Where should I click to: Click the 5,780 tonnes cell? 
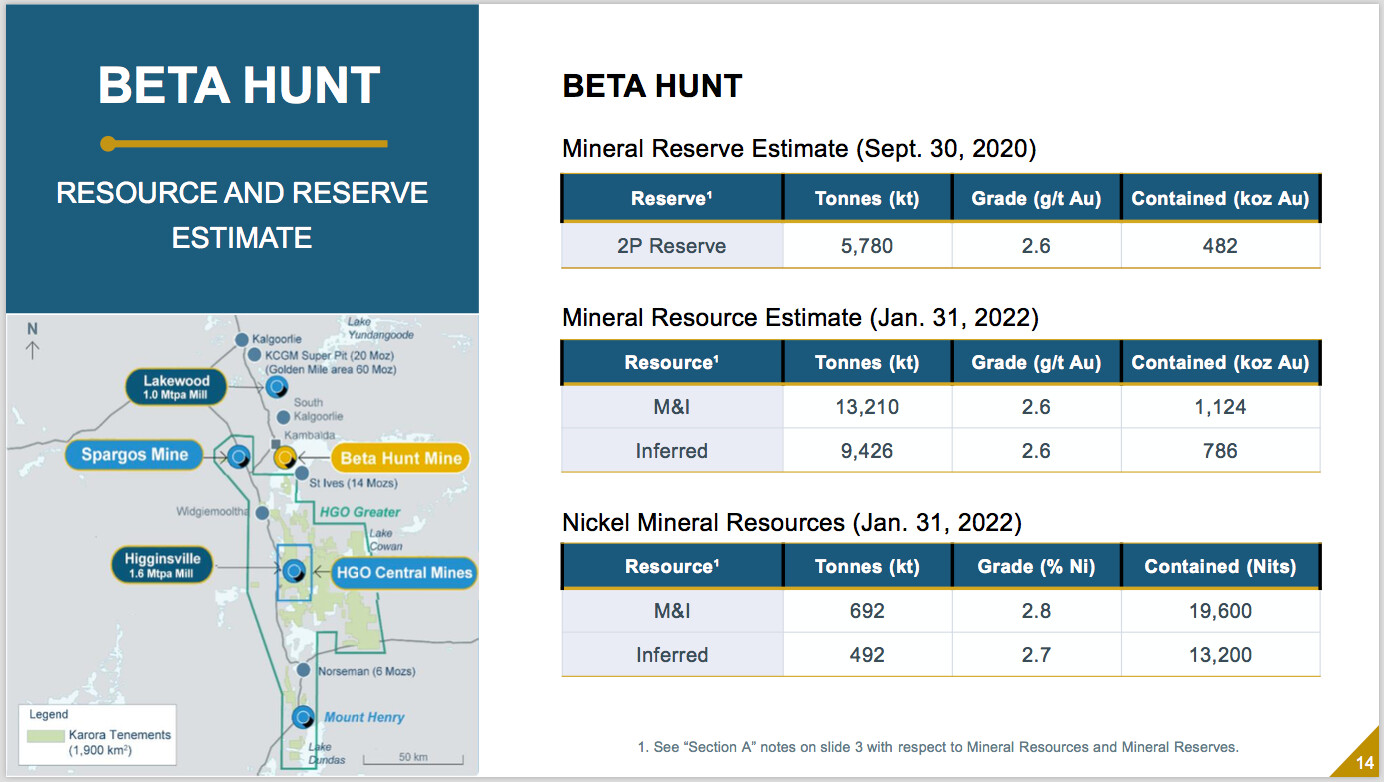coord(867,246)
